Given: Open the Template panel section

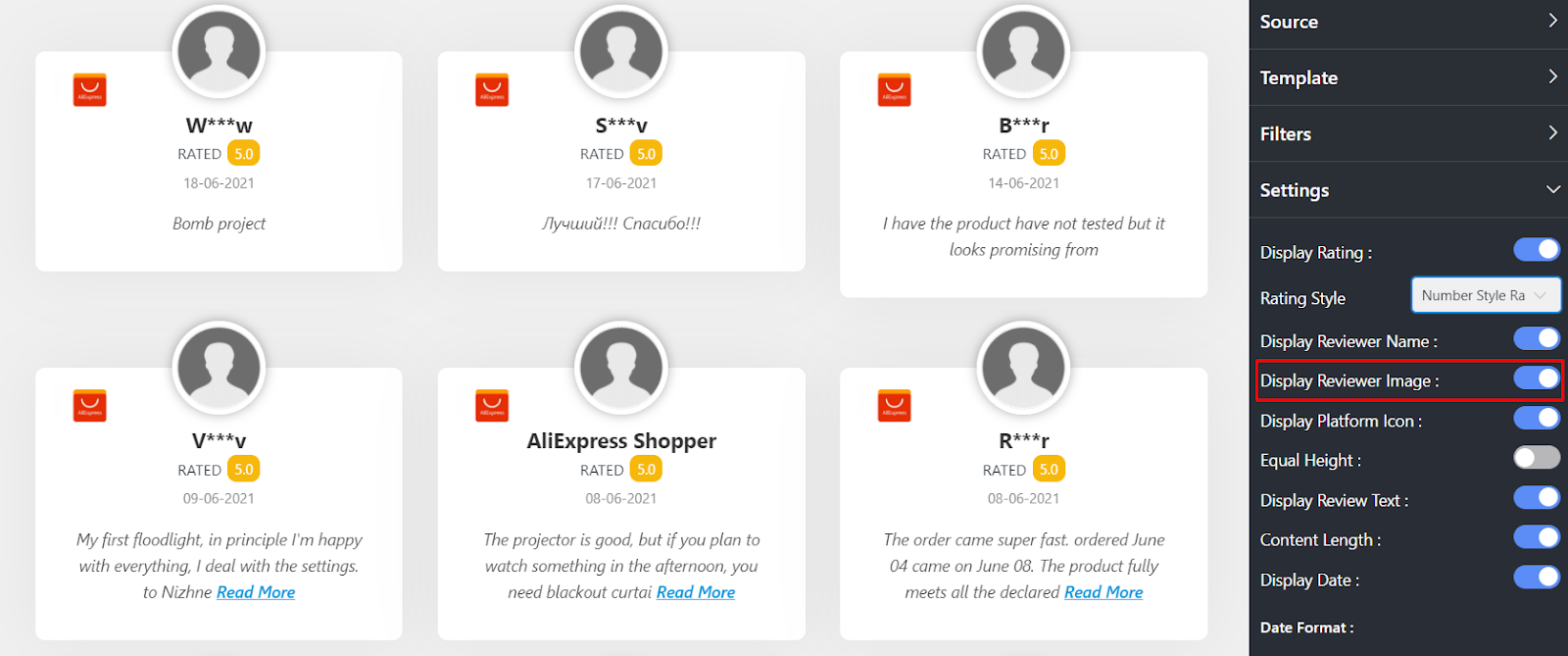Looking at the screenshot, I should [1408, 77].
